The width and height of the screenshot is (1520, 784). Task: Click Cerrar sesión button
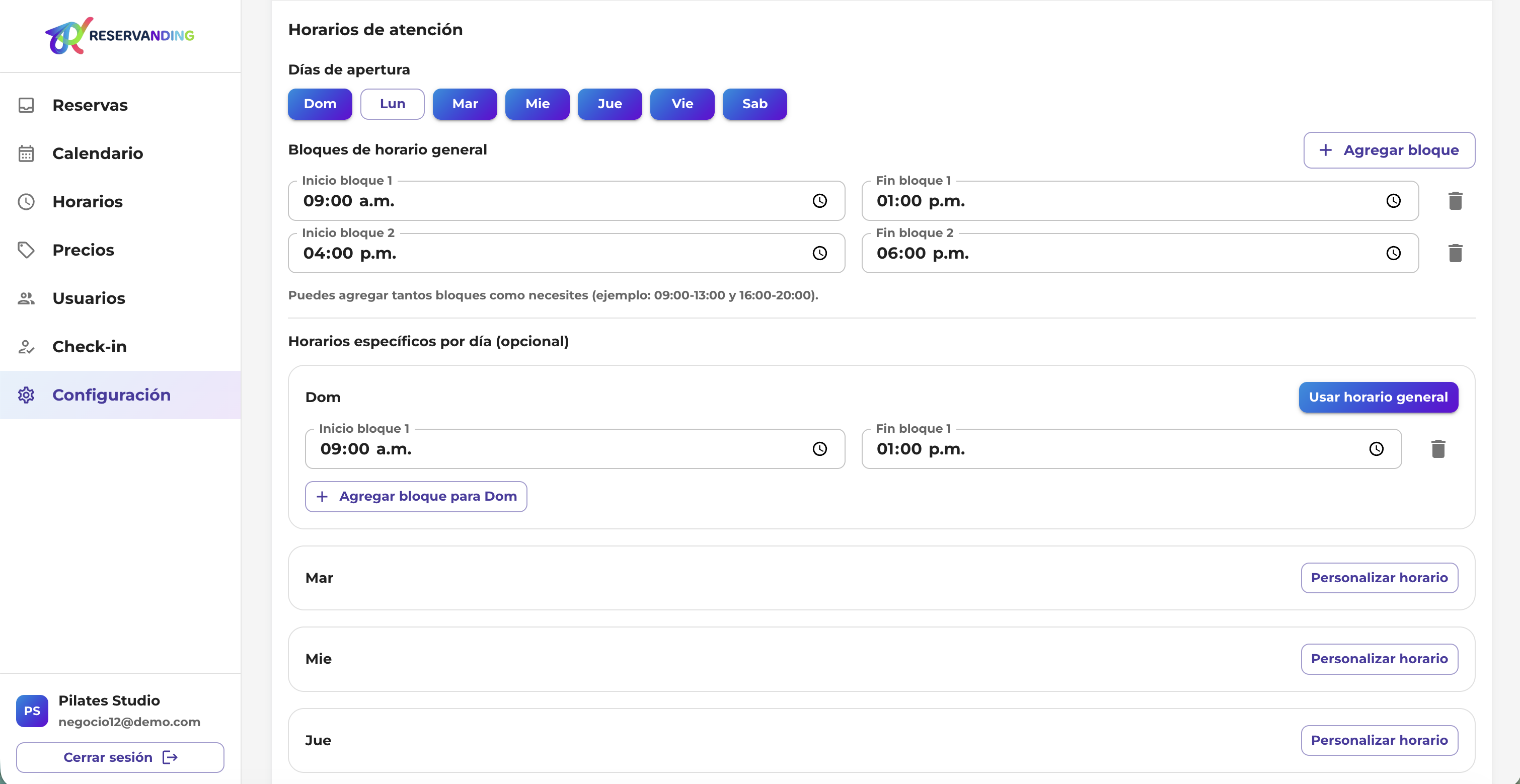tap(120, 757)
